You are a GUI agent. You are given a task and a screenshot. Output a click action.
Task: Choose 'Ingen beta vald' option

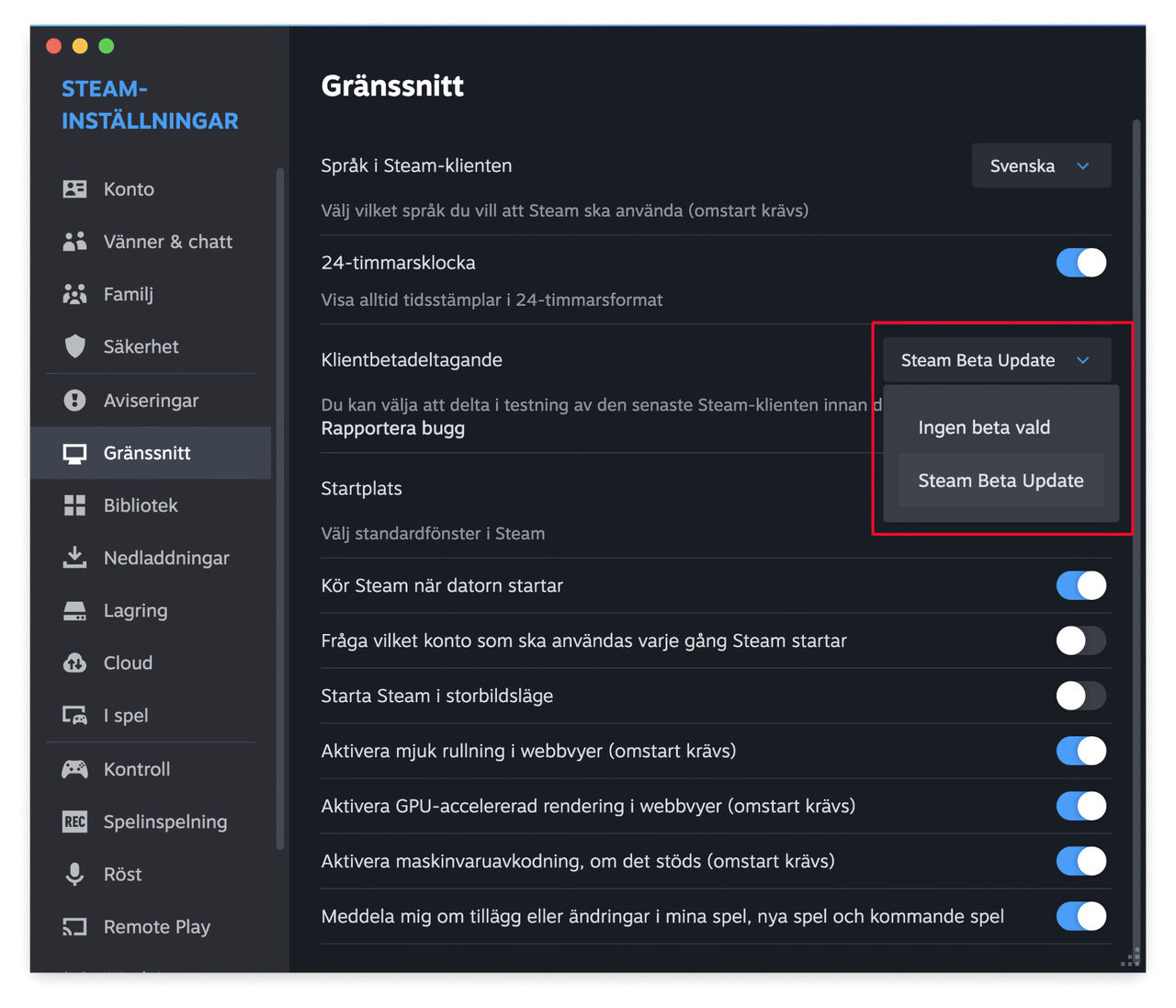984,427
